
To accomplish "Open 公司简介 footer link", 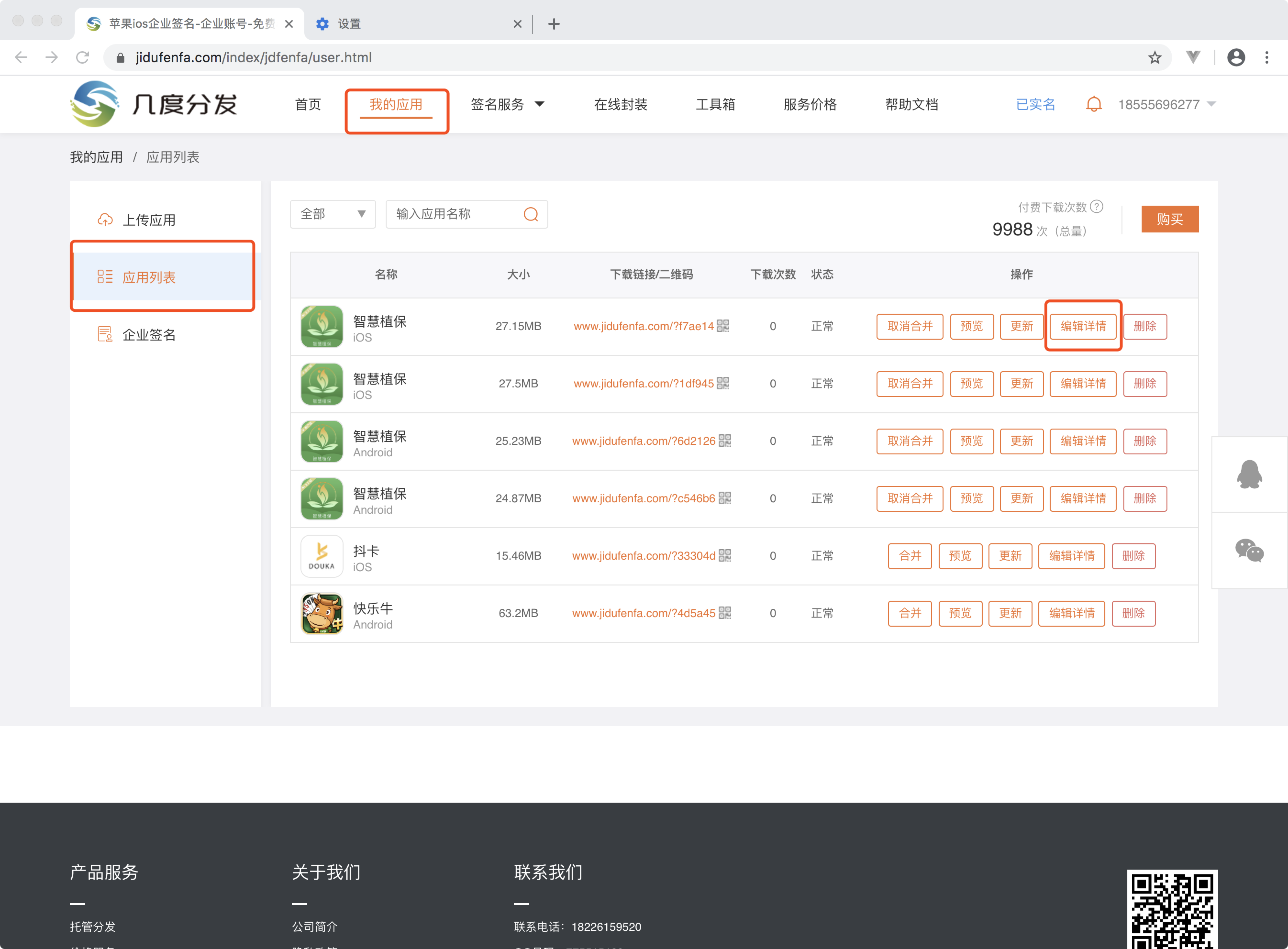I will (315, 927).
